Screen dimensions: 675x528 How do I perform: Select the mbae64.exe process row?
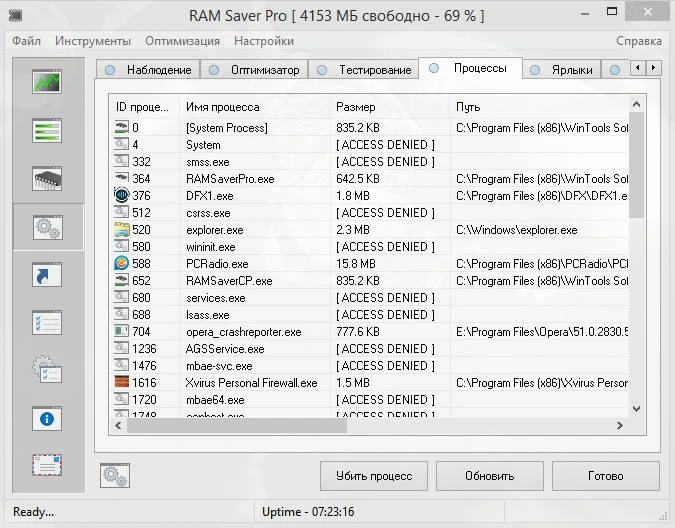coord(369,399)
